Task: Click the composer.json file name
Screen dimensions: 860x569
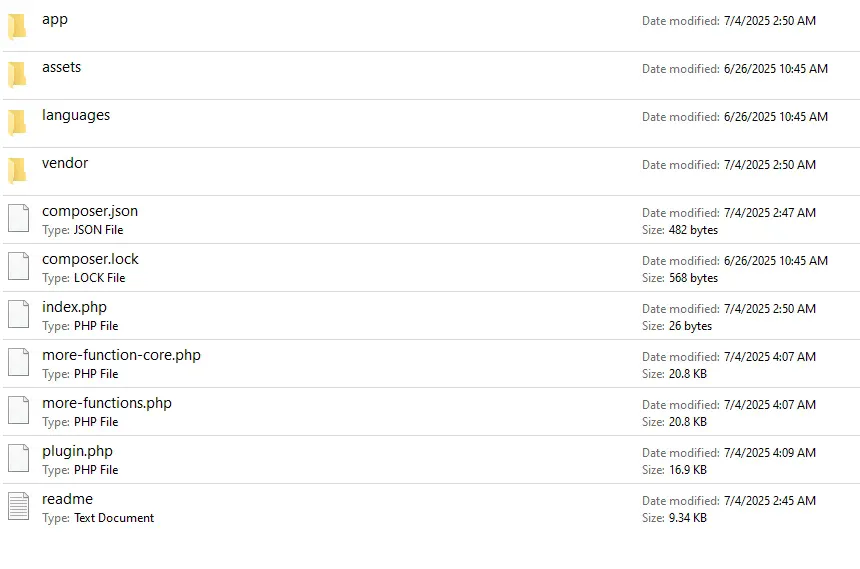Action: pos(90,211)
